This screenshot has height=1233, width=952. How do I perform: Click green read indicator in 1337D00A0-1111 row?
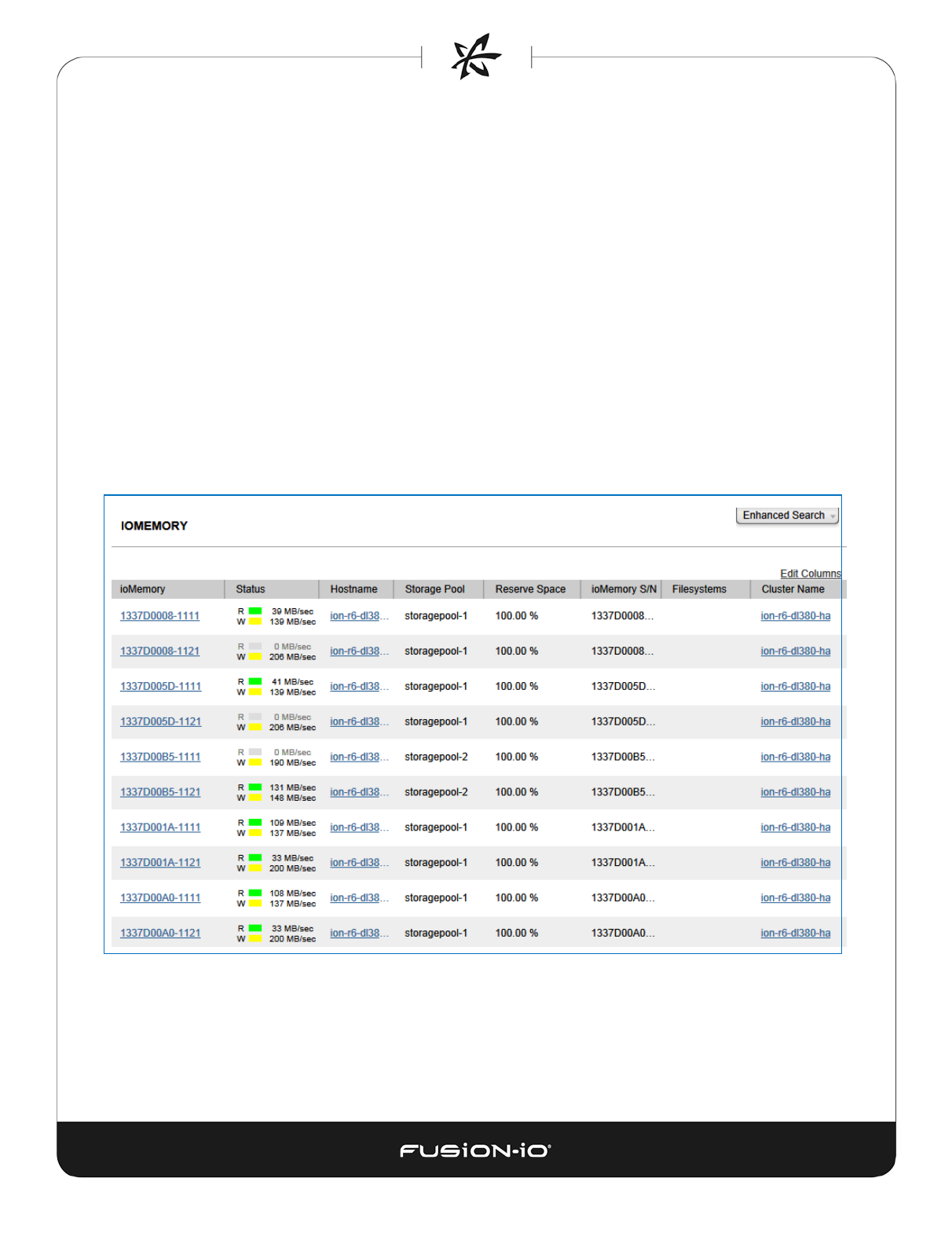[255, 893]
